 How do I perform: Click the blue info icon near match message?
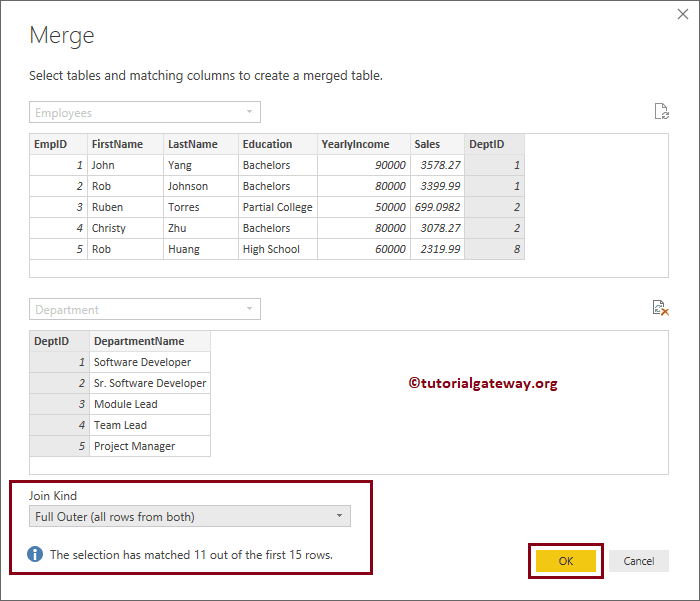click(x=35, y=554)
